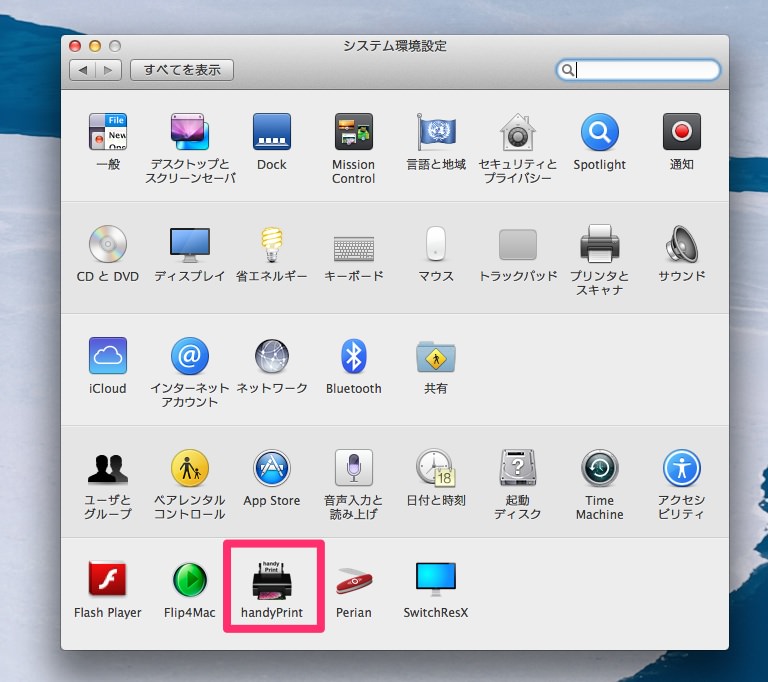
Task: Click the すべてを表示 (Show All) button
Action: point(182,70)
